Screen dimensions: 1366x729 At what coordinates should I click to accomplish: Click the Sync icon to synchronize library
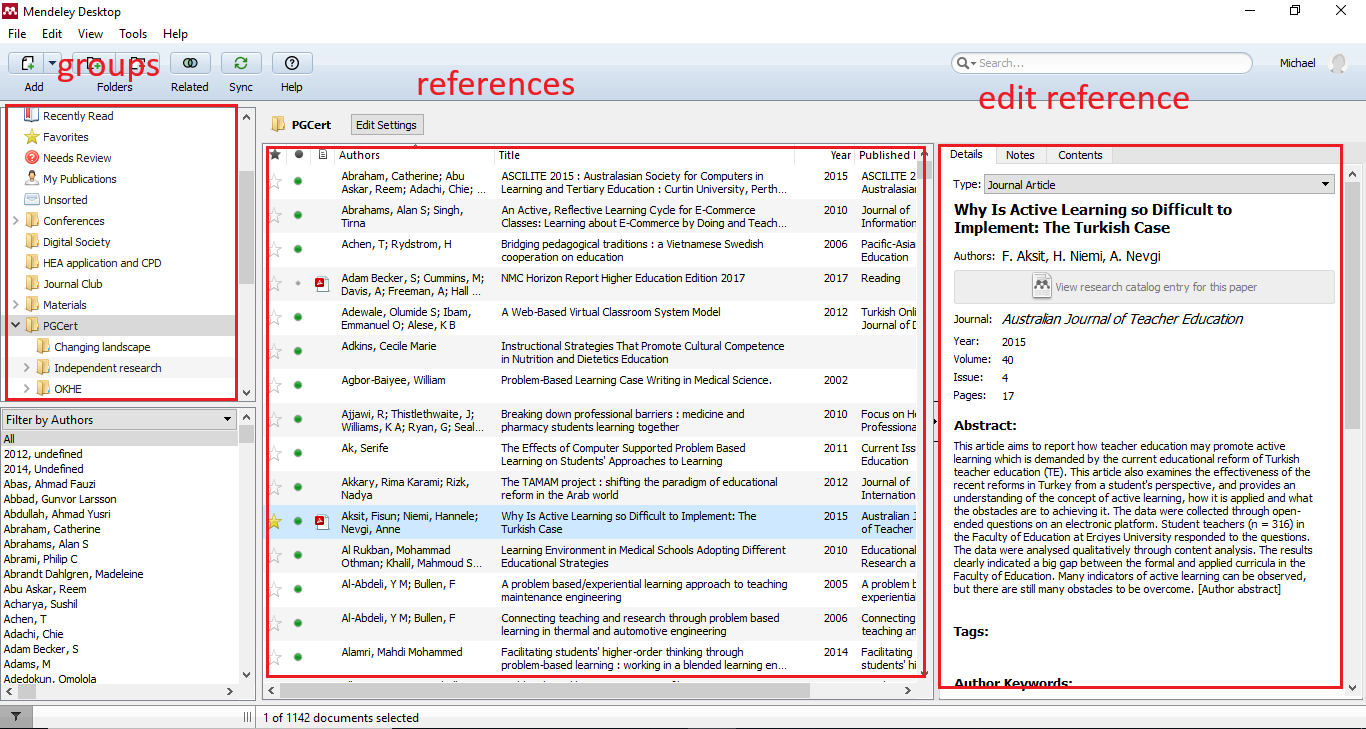[x=241, y=62]
